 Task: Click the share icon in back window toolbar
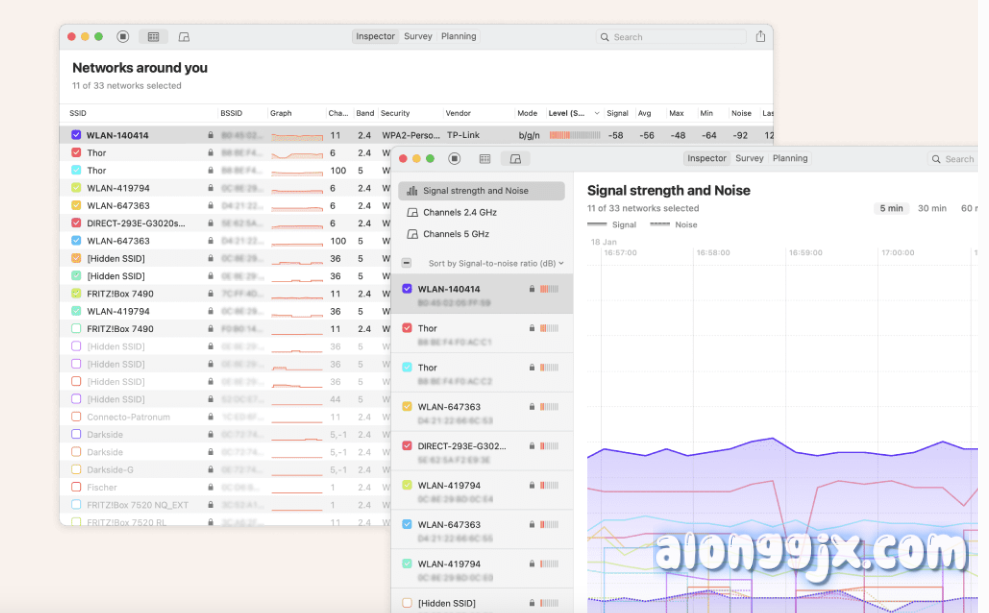click(760, 37)
